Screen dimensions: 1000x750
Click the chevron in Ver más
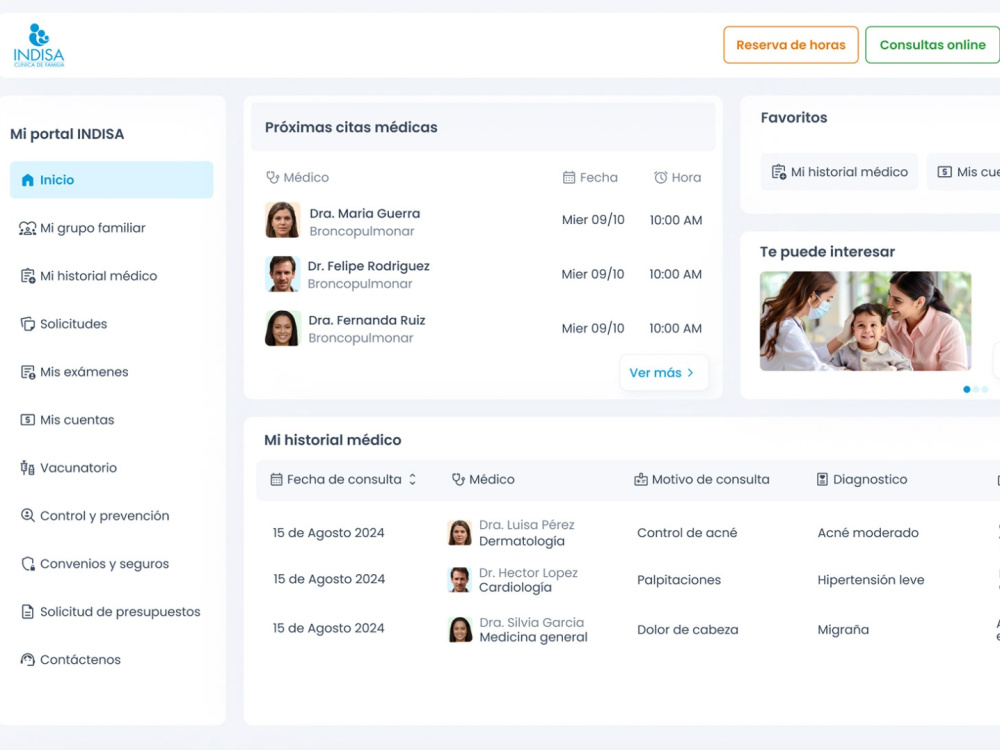coord(690,372)
